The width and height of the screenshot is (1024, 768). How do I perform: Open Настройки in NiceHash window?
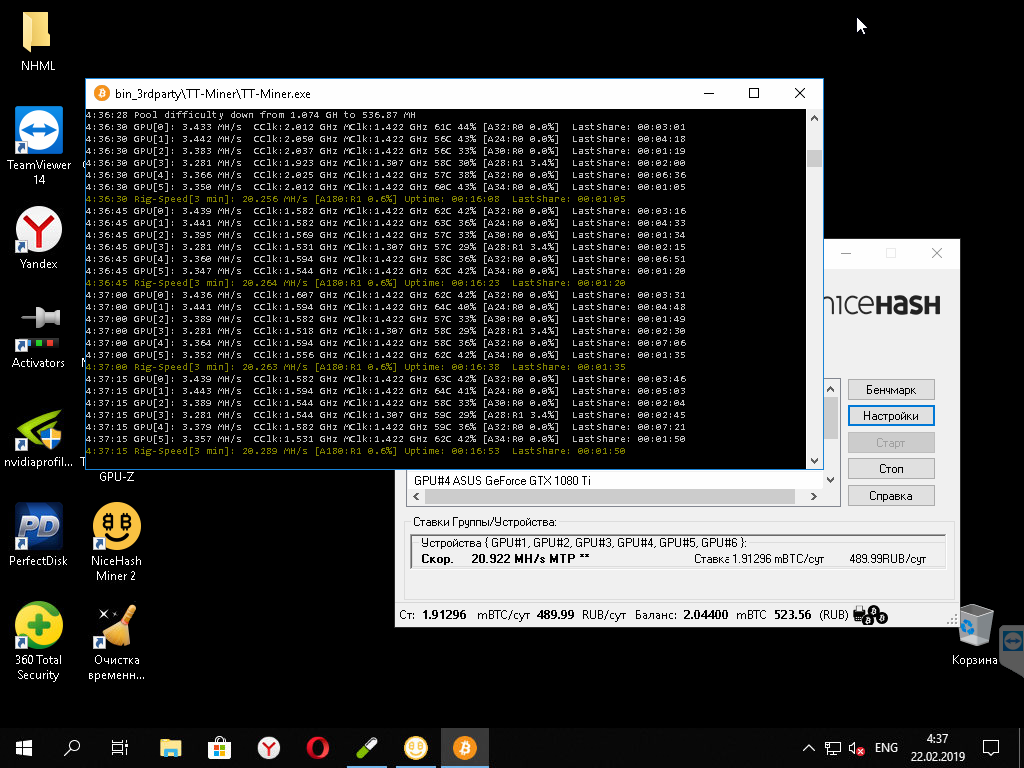(x=891, y=416)
